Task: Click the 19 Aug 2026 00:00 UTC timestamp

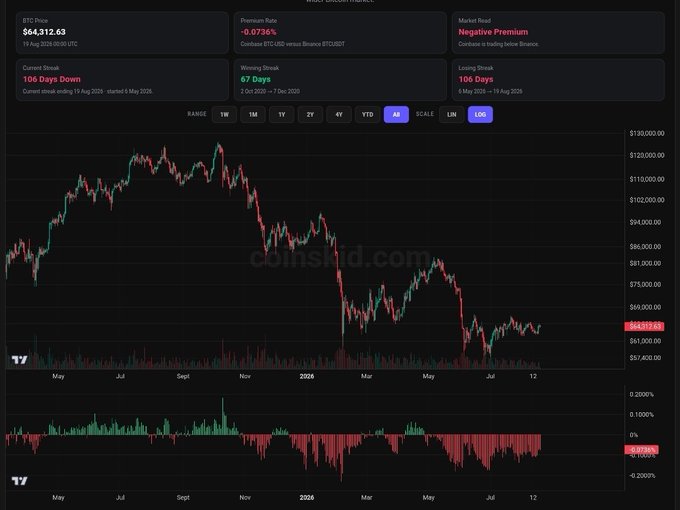Action: coord(50,44)
